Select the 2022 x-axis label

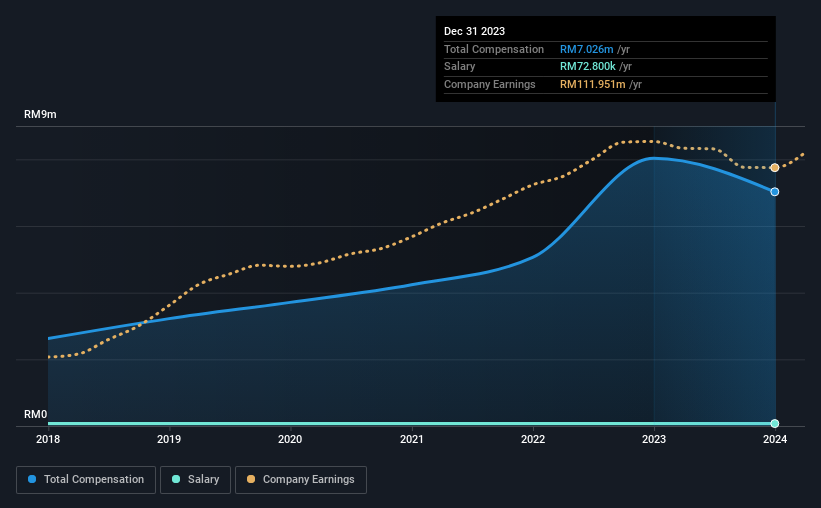[x=532, y=439]
